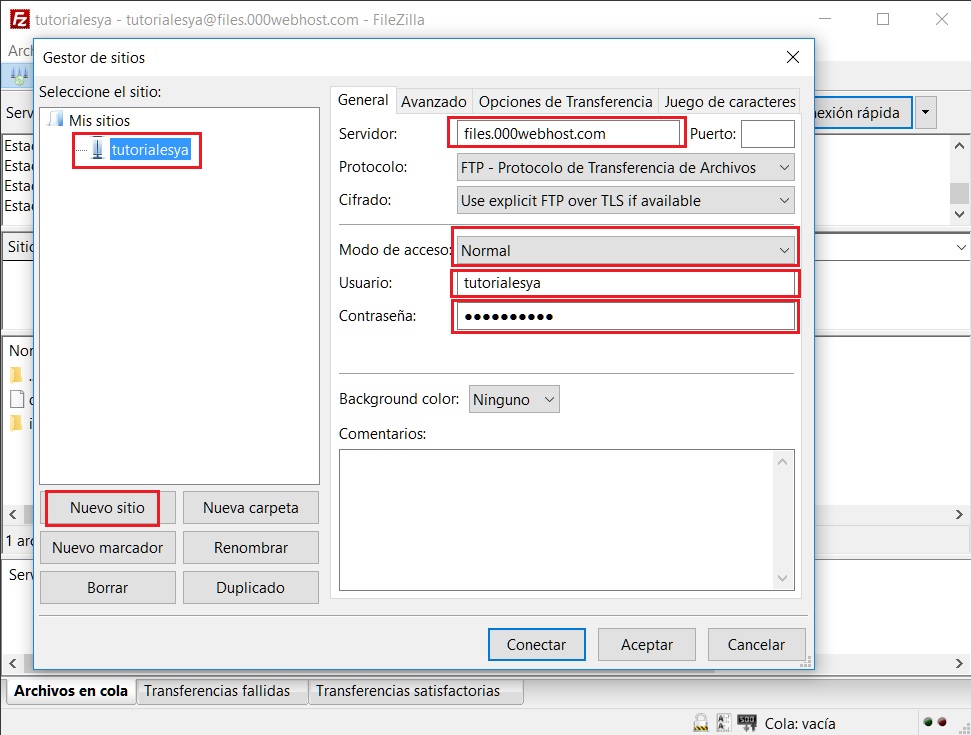Click the Cola: vacía status text
The image size is (971, 735).
(800, 724)
